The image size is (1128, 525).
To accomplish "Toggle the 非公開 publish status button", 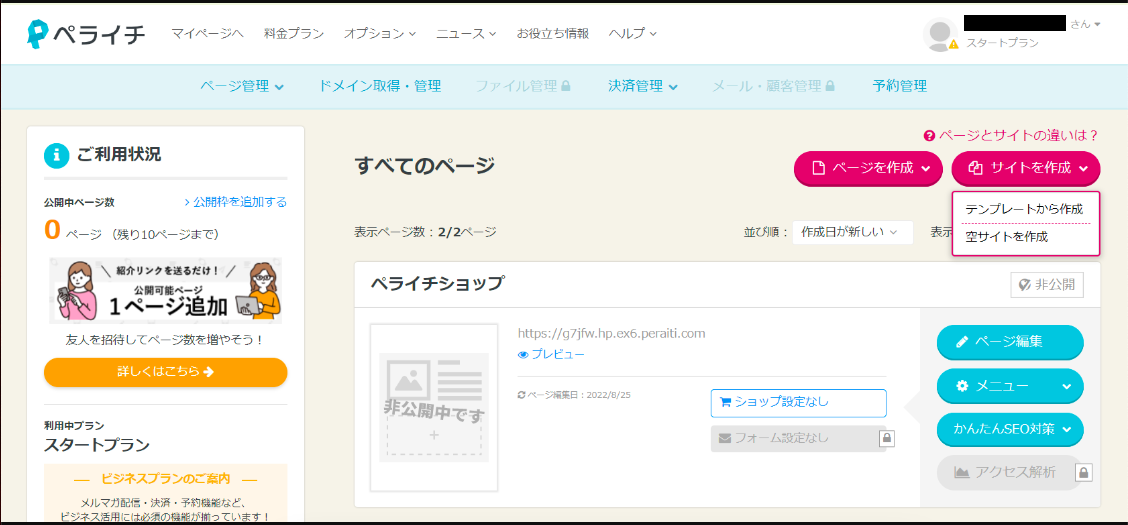I will [1047, 285].
